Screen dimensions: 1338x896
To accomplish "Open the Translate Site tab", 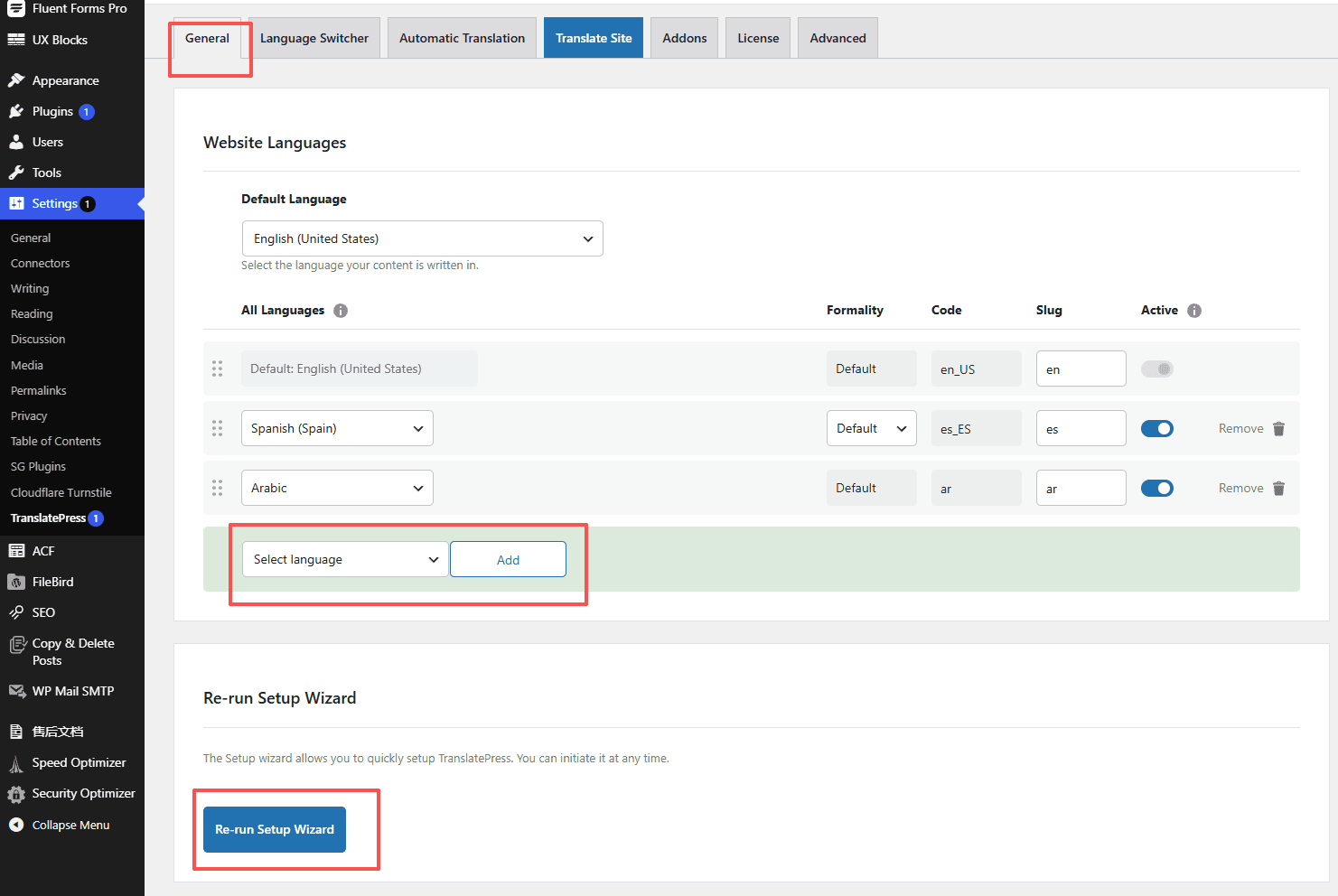I will [594, 38].
